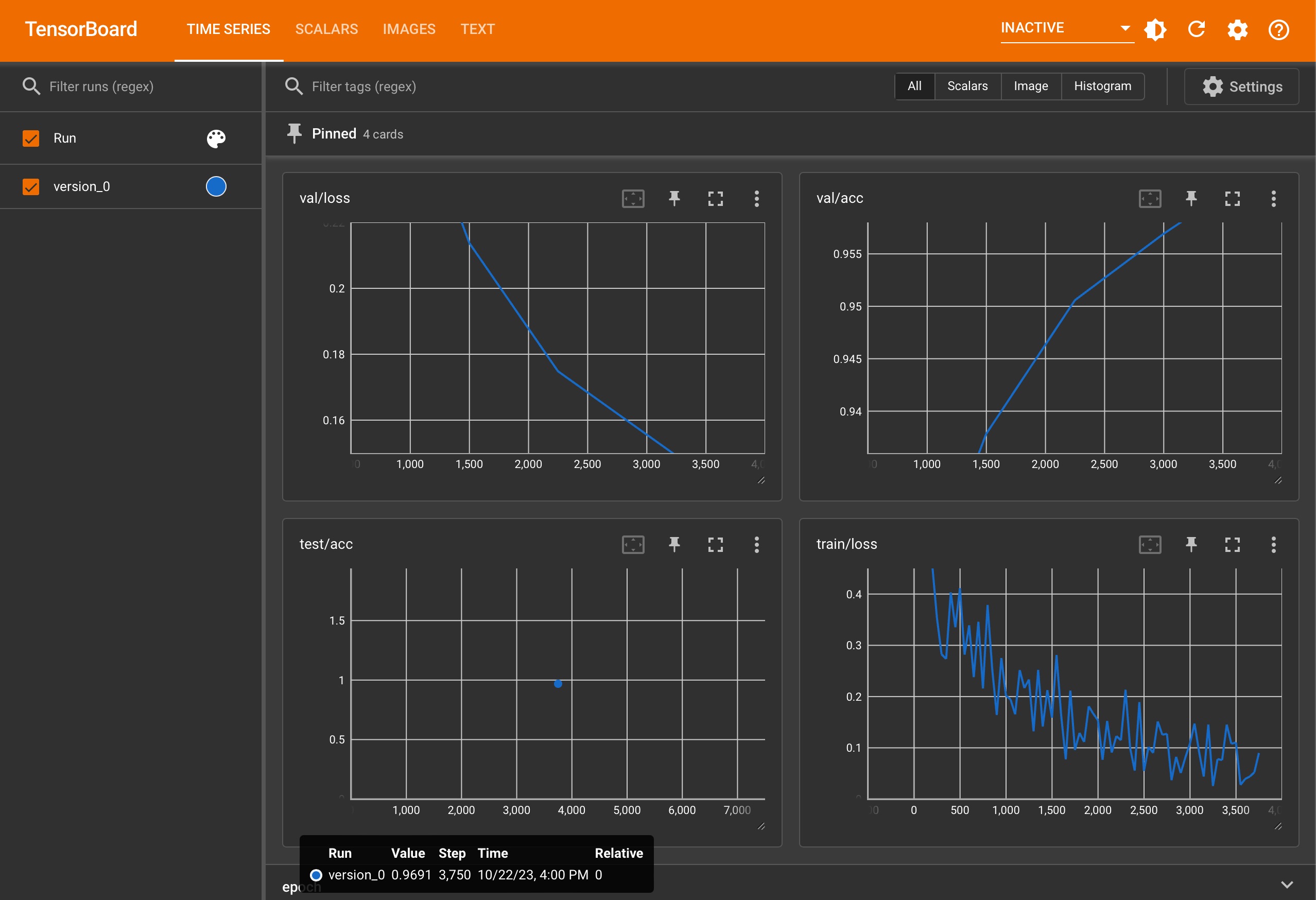Open the Settings pane button

tap(1241, 86)
